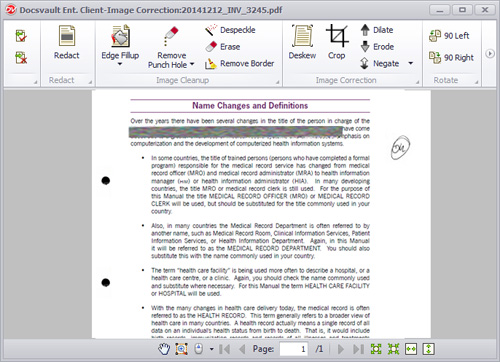Maximize the Docsvault window
The image size is (500, 362).
tap(462, 10)
